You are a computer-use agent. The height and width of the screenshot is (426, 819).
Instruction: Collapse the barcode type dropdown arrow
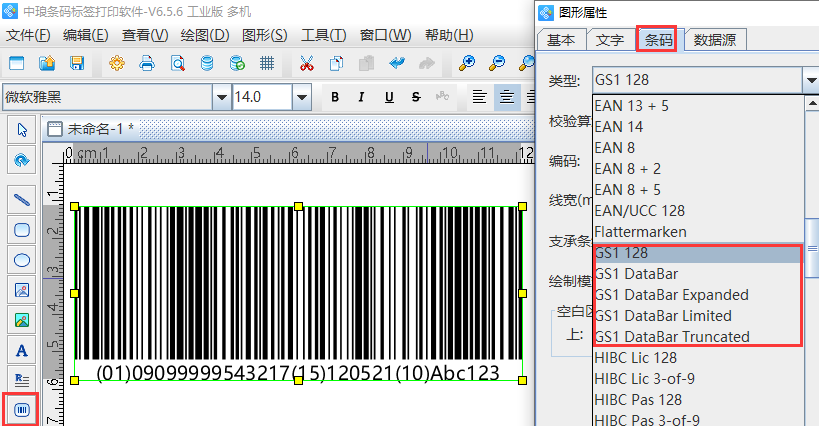point(811,80)
